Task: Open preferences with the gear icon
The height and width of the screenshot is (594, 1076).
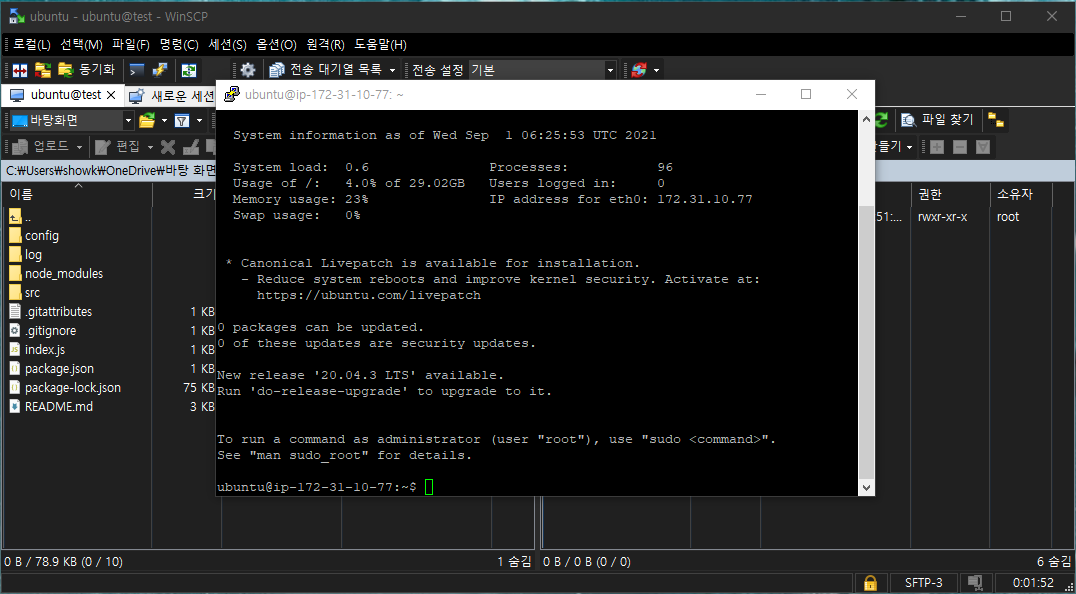Action: [x=248, y=70]
